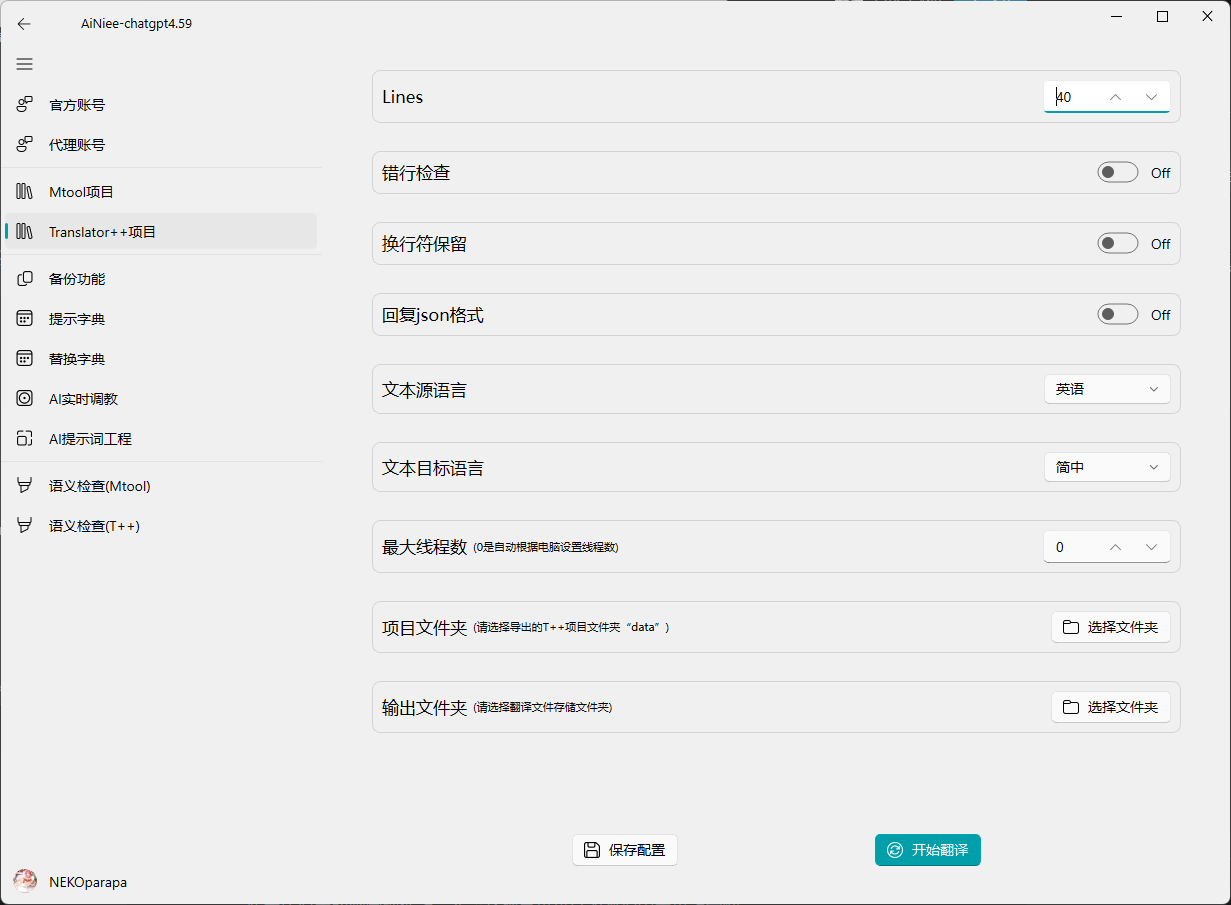Click the 保存配置 button
The width and height of the screenshot is (1231, 905).
[x=625, y=850]
